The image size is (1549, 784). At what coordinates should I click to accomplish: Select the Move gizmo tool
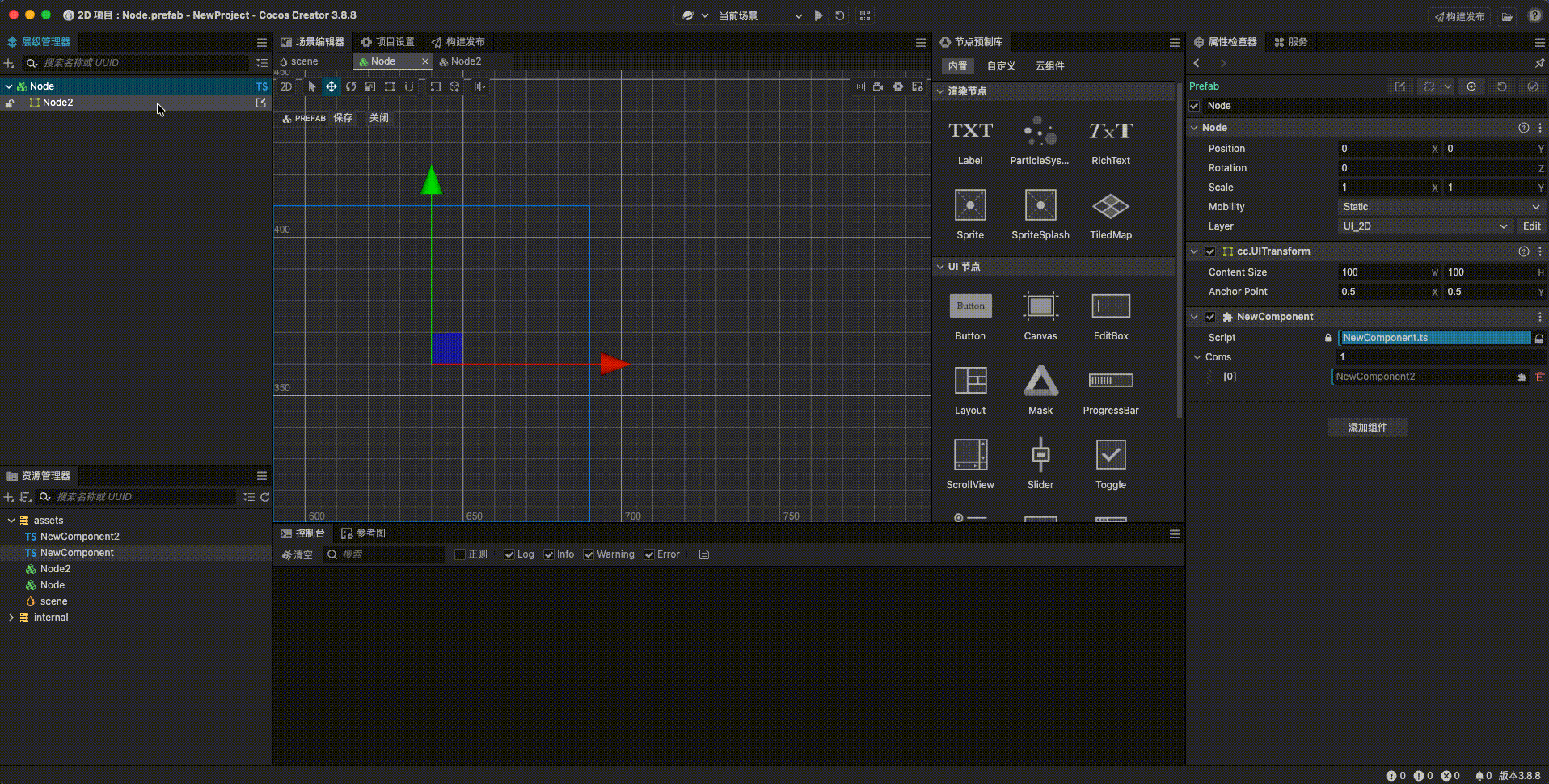tap(331, 86)
